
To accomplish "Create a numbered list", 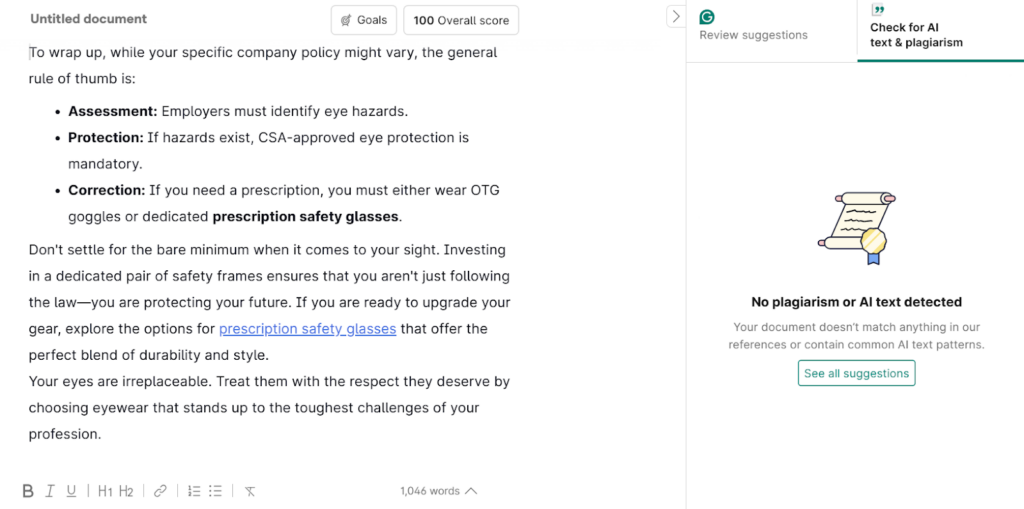I will tap(194, 491).
